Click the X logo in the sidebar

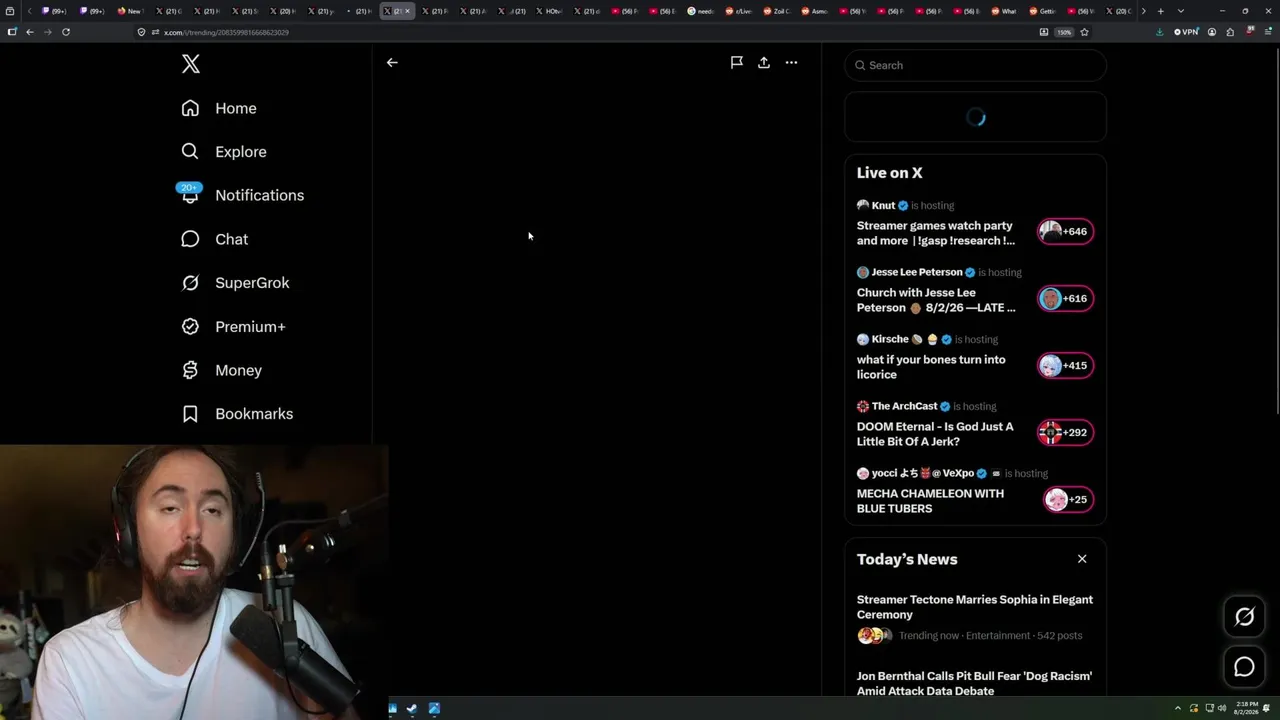coord(191,65)
